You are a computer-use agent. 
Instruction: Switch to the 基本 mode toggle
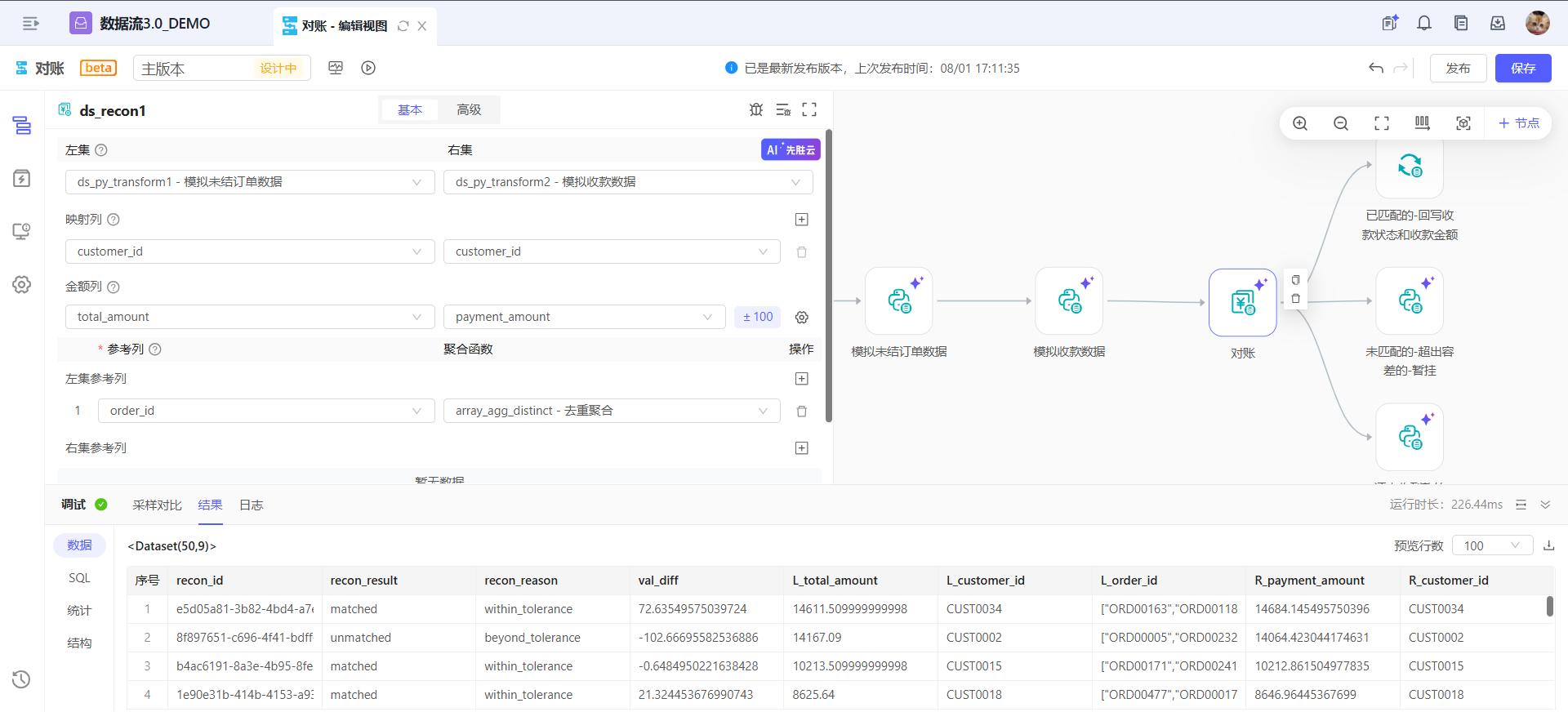click(410, 109)
